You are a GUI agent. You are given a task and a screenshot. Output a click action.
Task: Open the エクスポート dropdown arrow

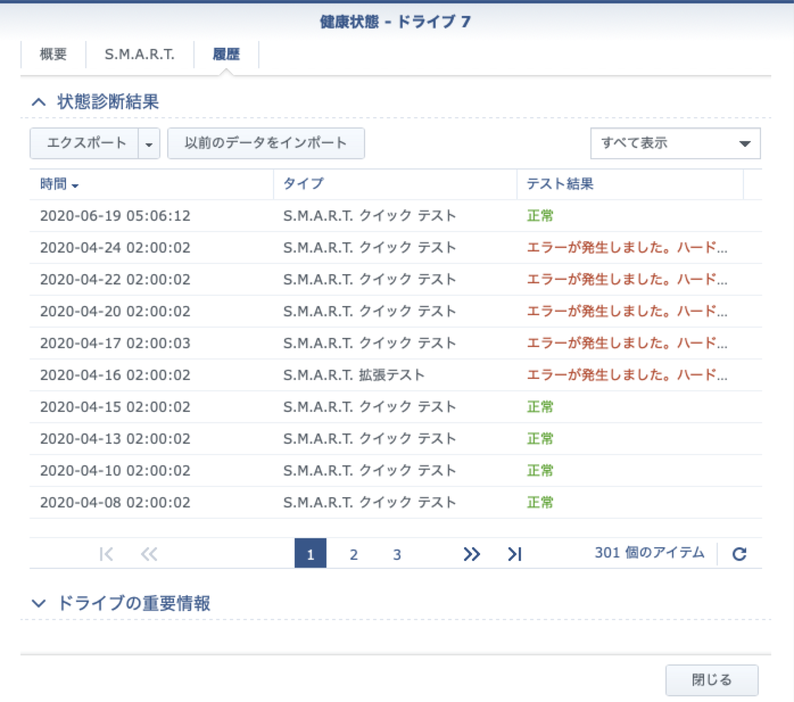click(x=149, y=144)
